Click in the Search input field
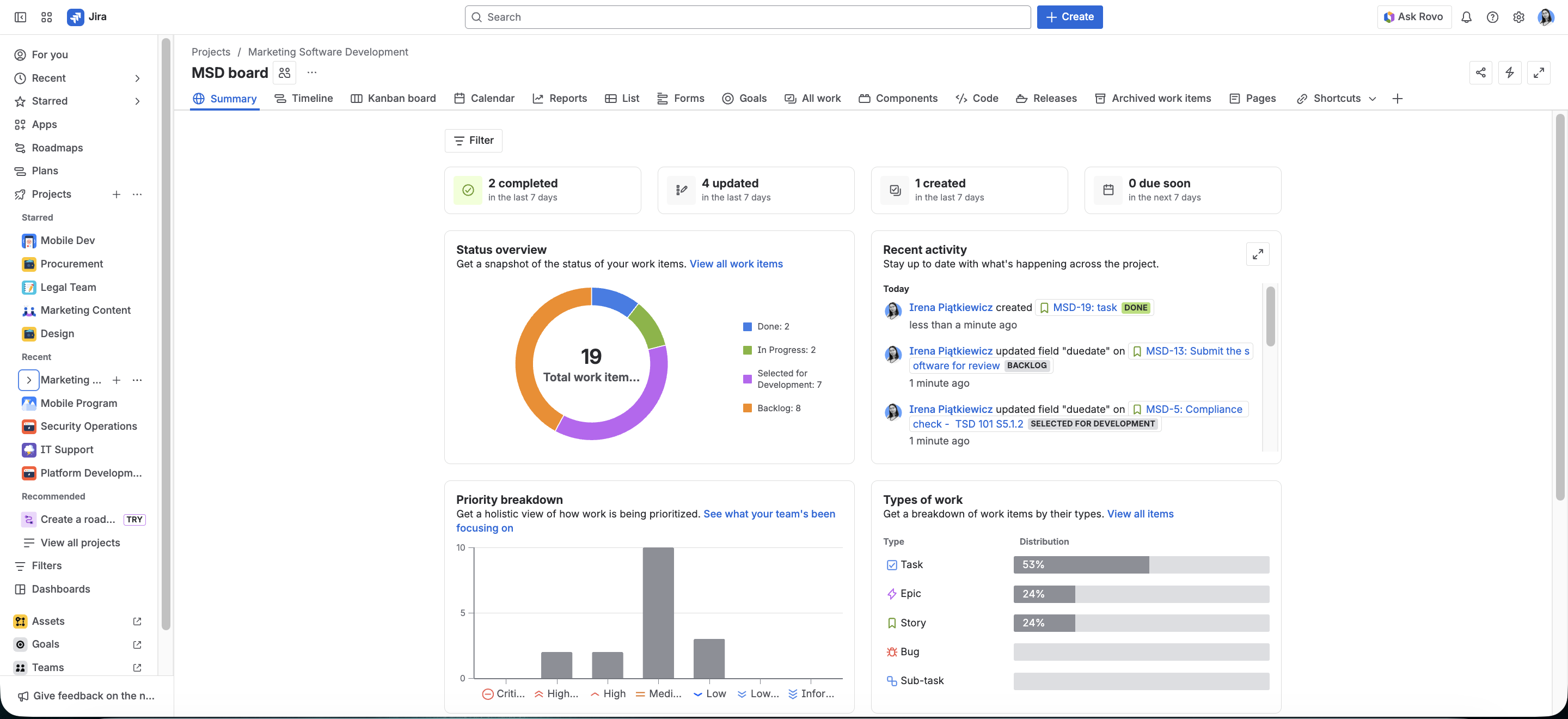The height and width of the screenshot is (719, 1568). pyautogui.click(x=747, y=17)
